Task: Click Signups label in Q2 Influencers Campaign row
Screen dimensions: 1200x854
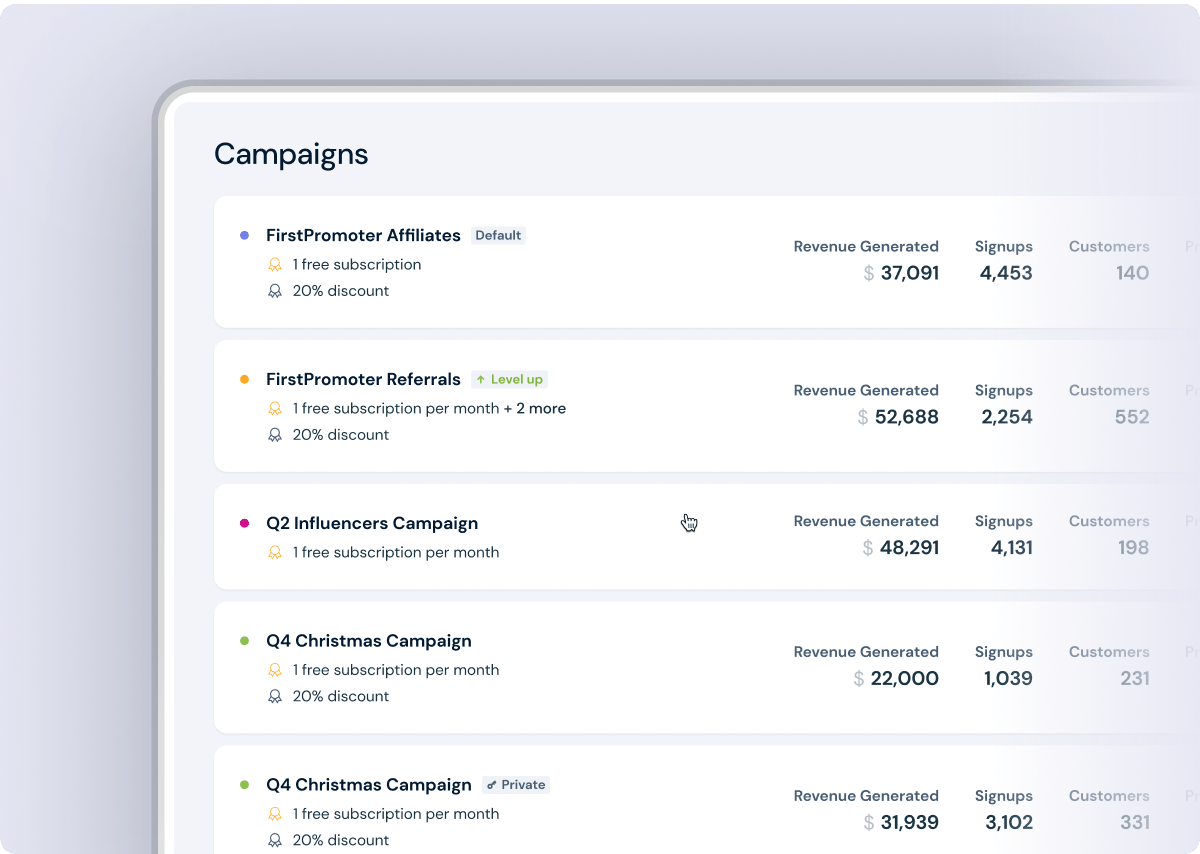Action: 1004,522
